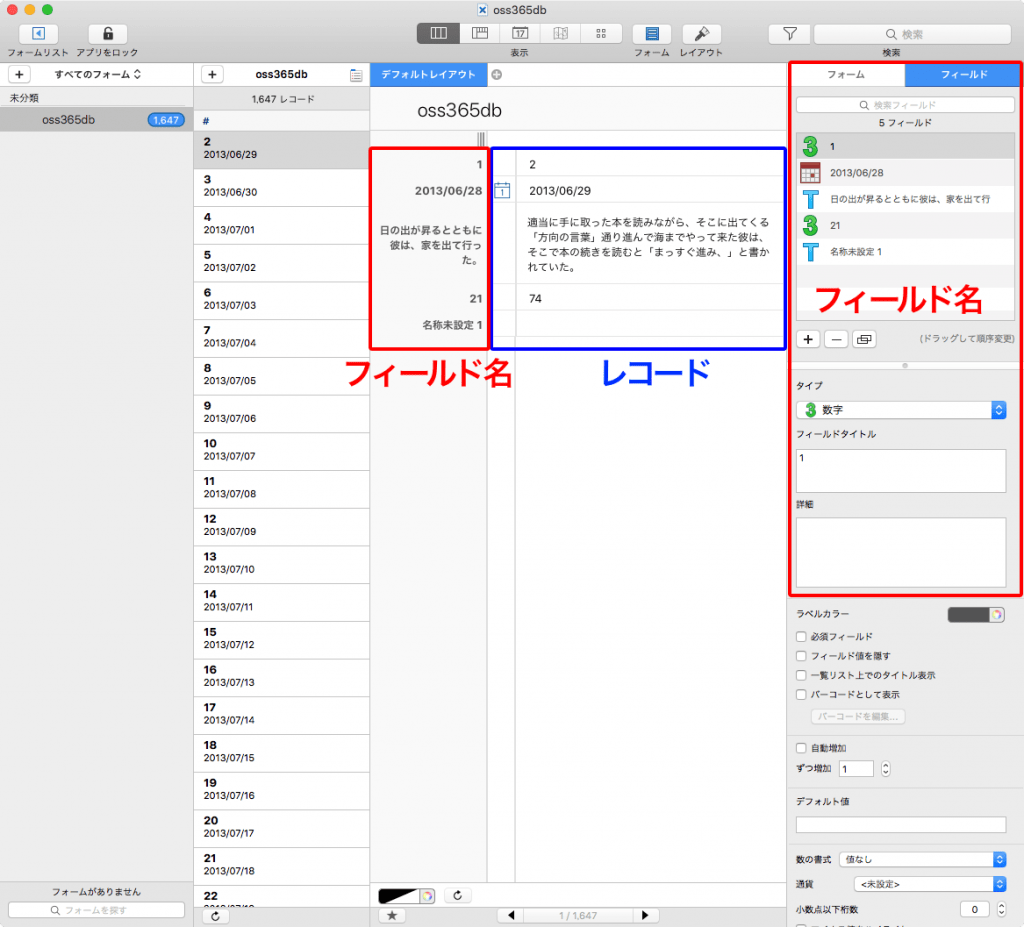Add a new field with plus button
1024x927 pixels.
pyautogui.click(x=808, y=339)
